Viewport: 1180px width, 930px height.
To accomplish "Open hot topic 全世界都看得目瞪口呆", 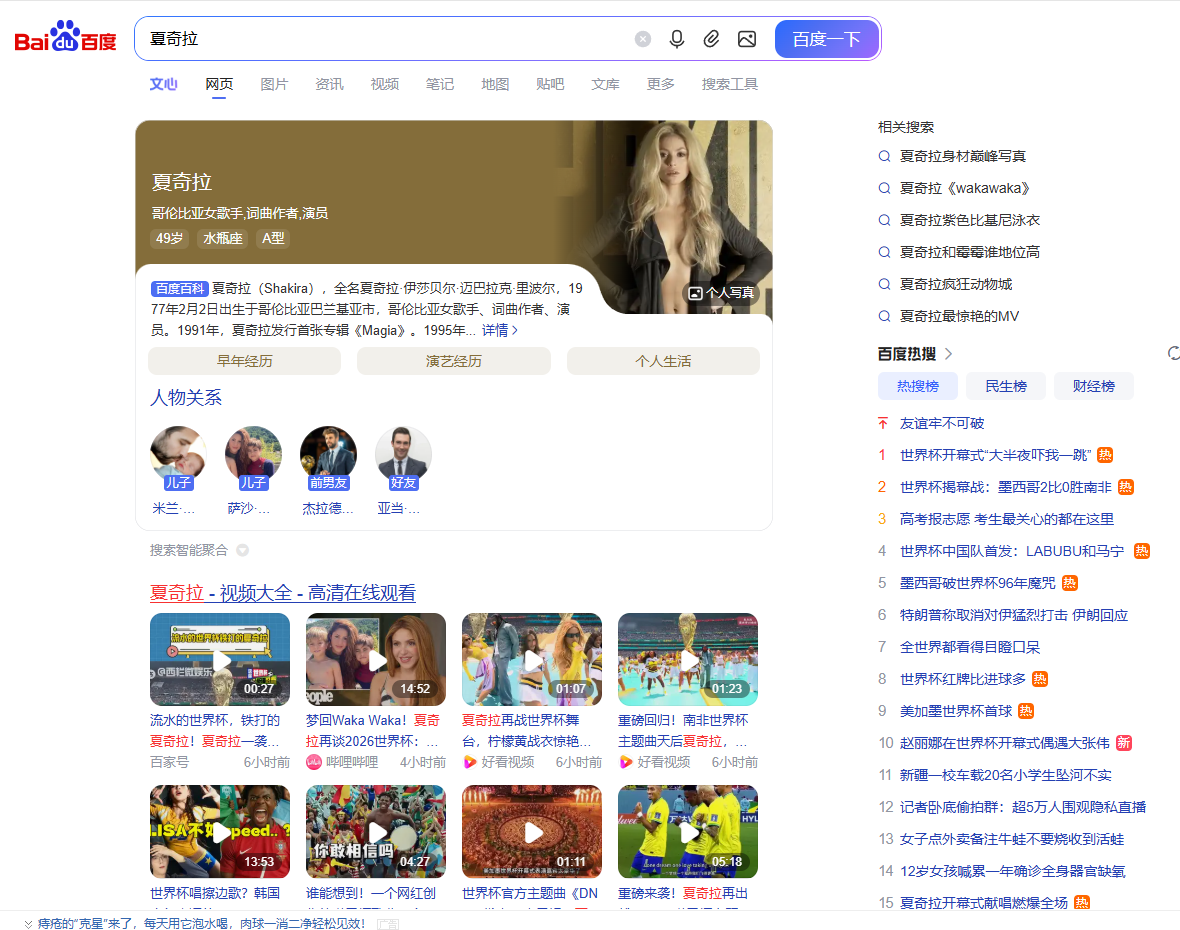I will coord(970,647).
